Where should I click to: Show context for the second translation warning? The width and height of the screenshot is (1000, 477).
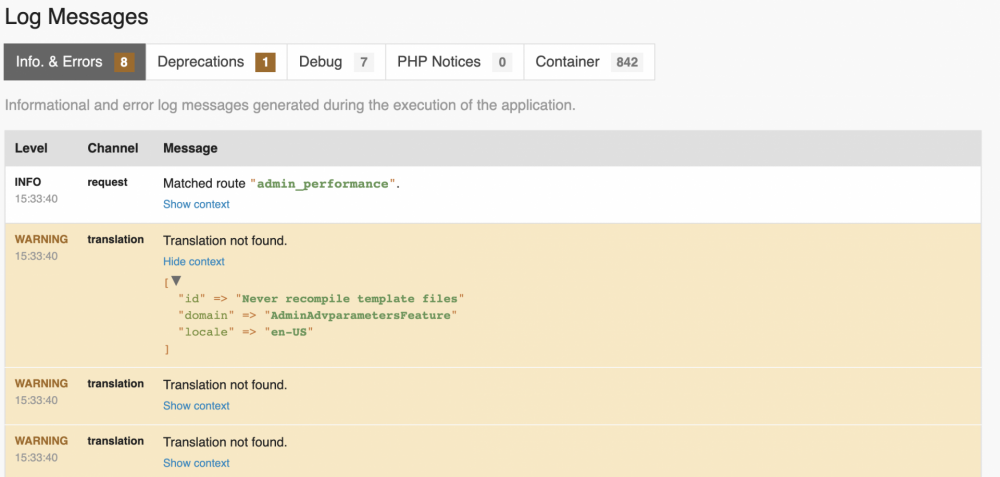point(196,406)
